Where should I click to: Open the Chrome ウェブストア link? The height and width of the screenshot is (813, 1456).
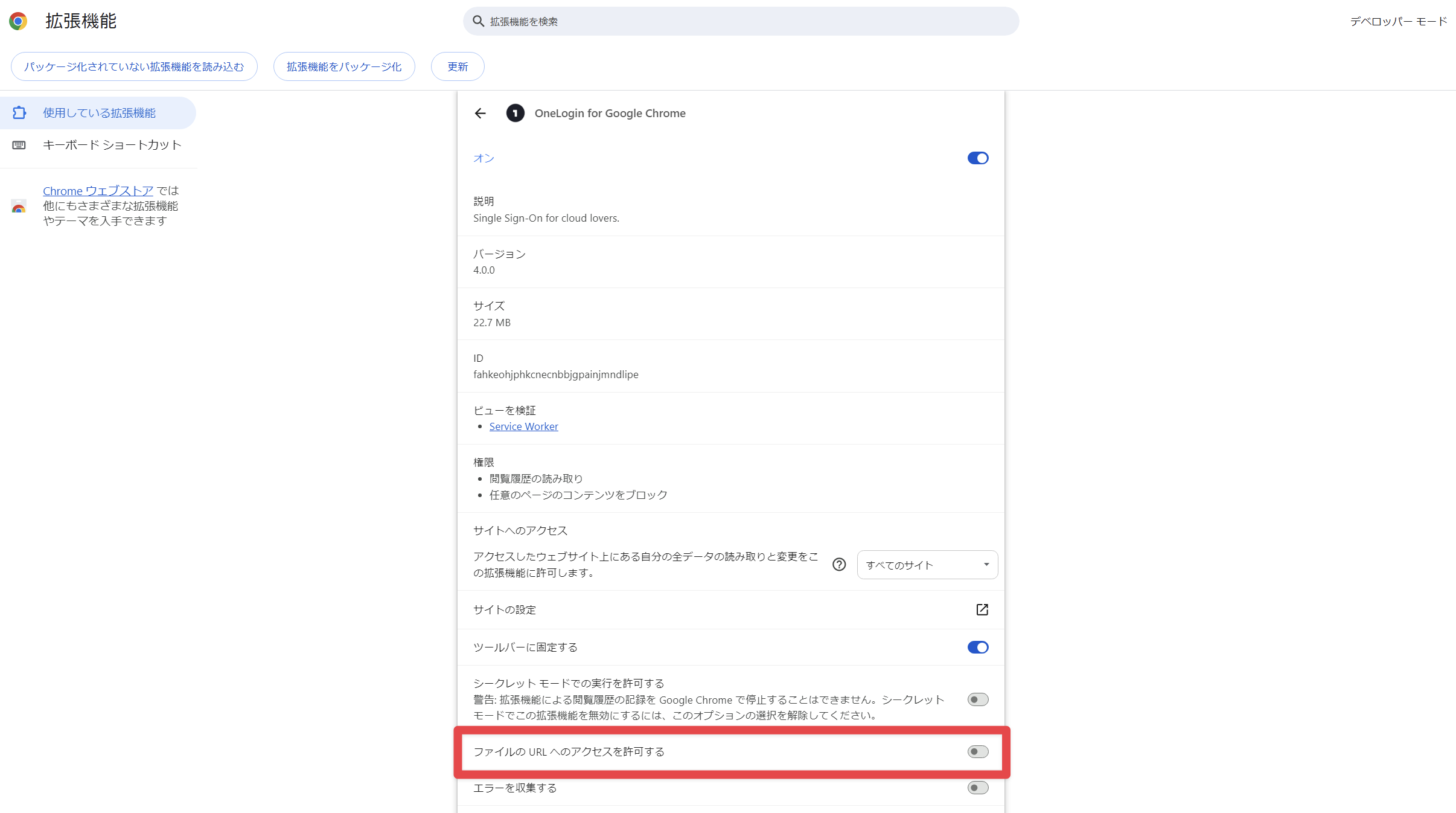point(98,191)
